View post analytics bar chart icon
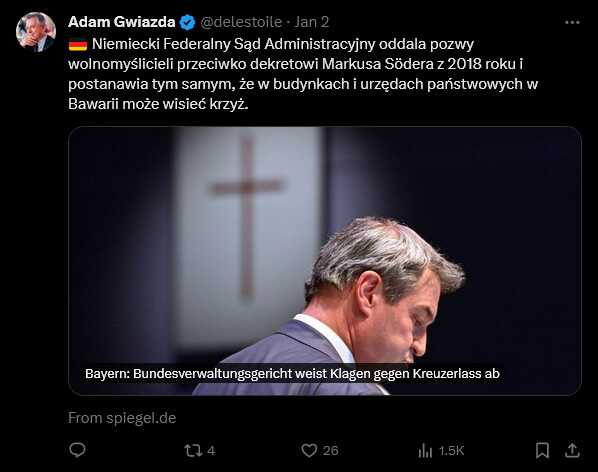 (425, 451)
